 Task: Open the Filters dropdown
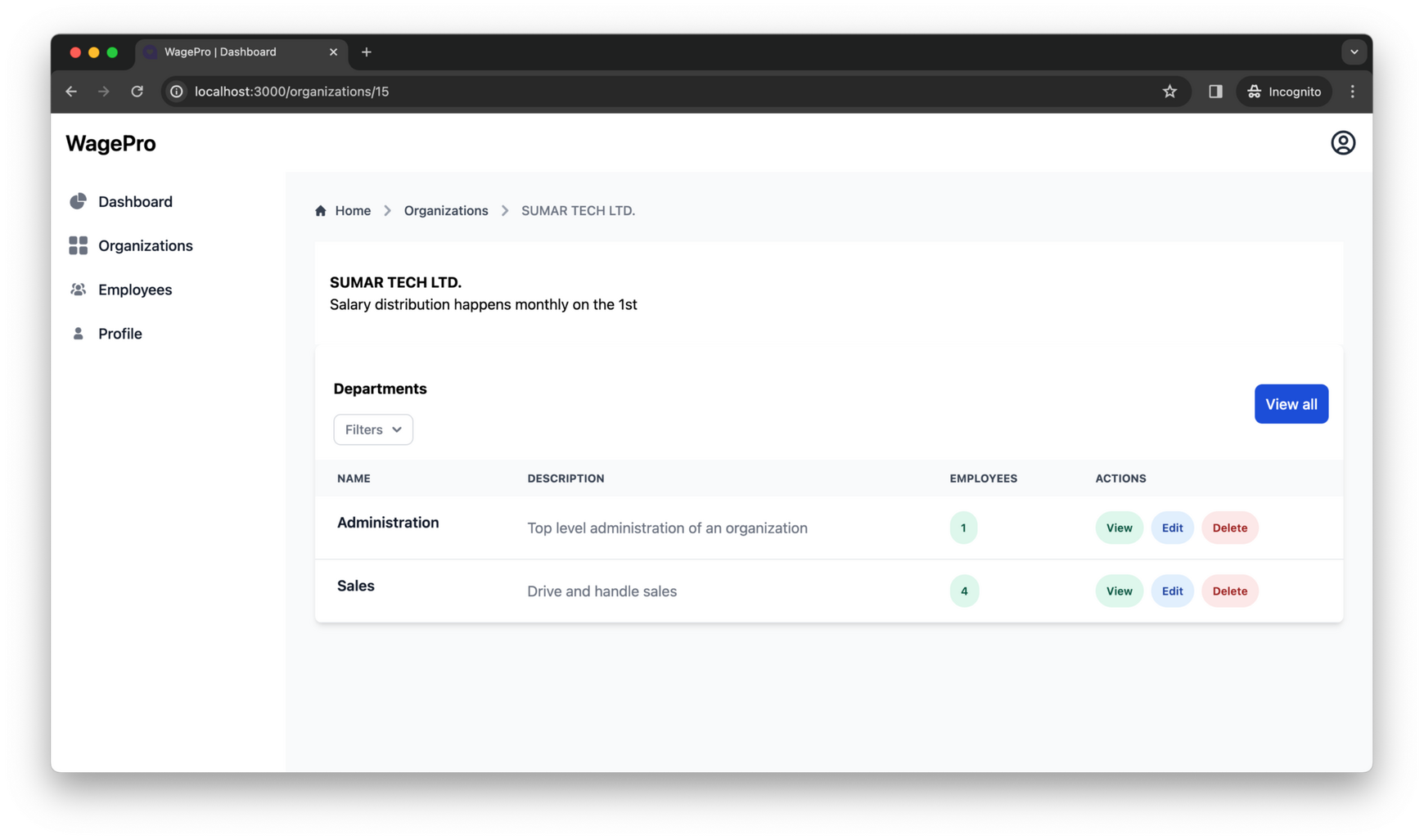coord(372,429)
